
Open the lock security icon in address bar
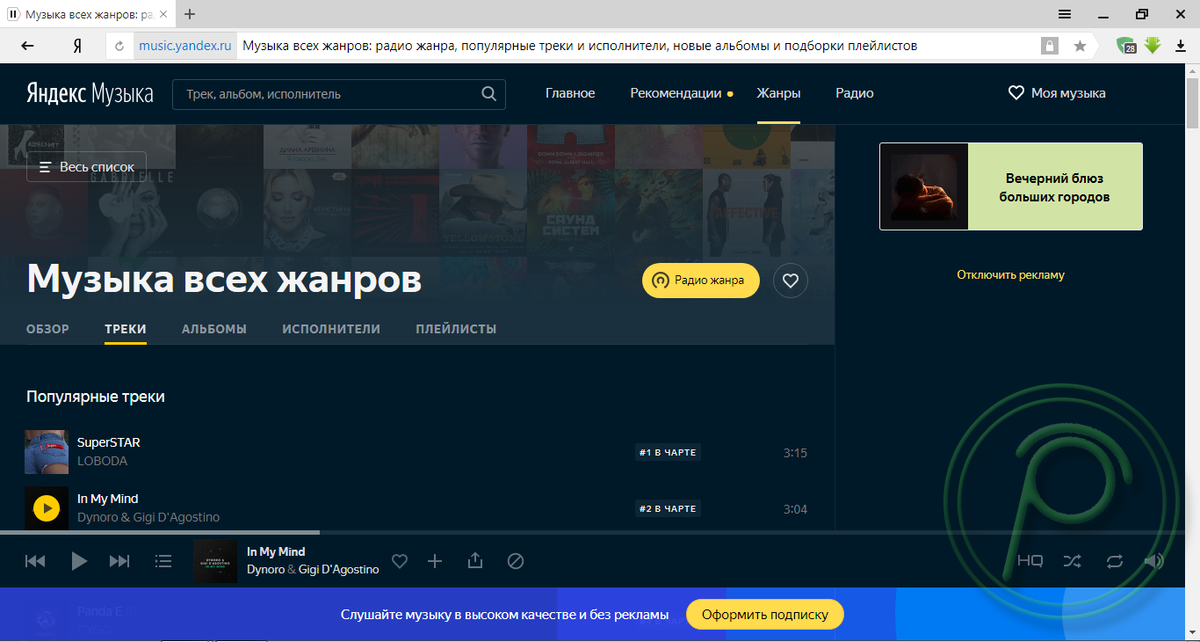(x=1049, y=46)
